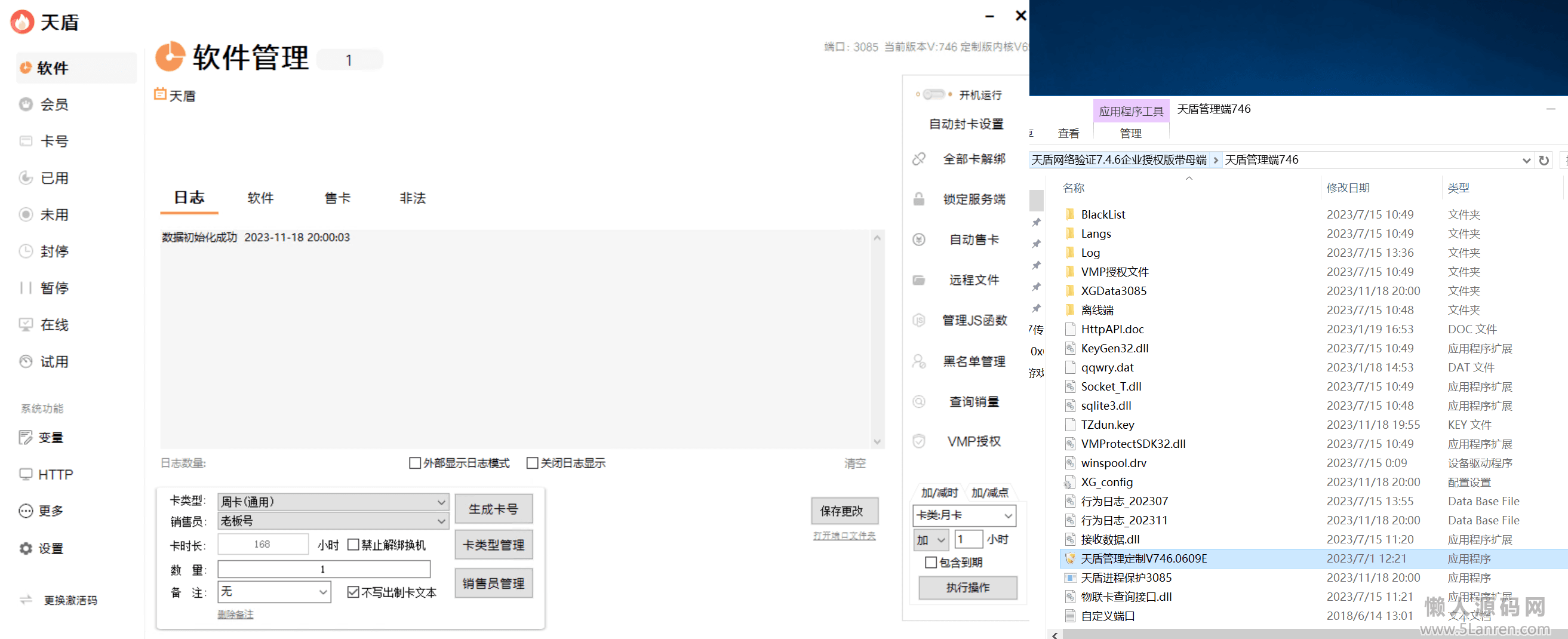Toggle the 开机运行 startup switch
The image size is (1568, 639).
933,94
